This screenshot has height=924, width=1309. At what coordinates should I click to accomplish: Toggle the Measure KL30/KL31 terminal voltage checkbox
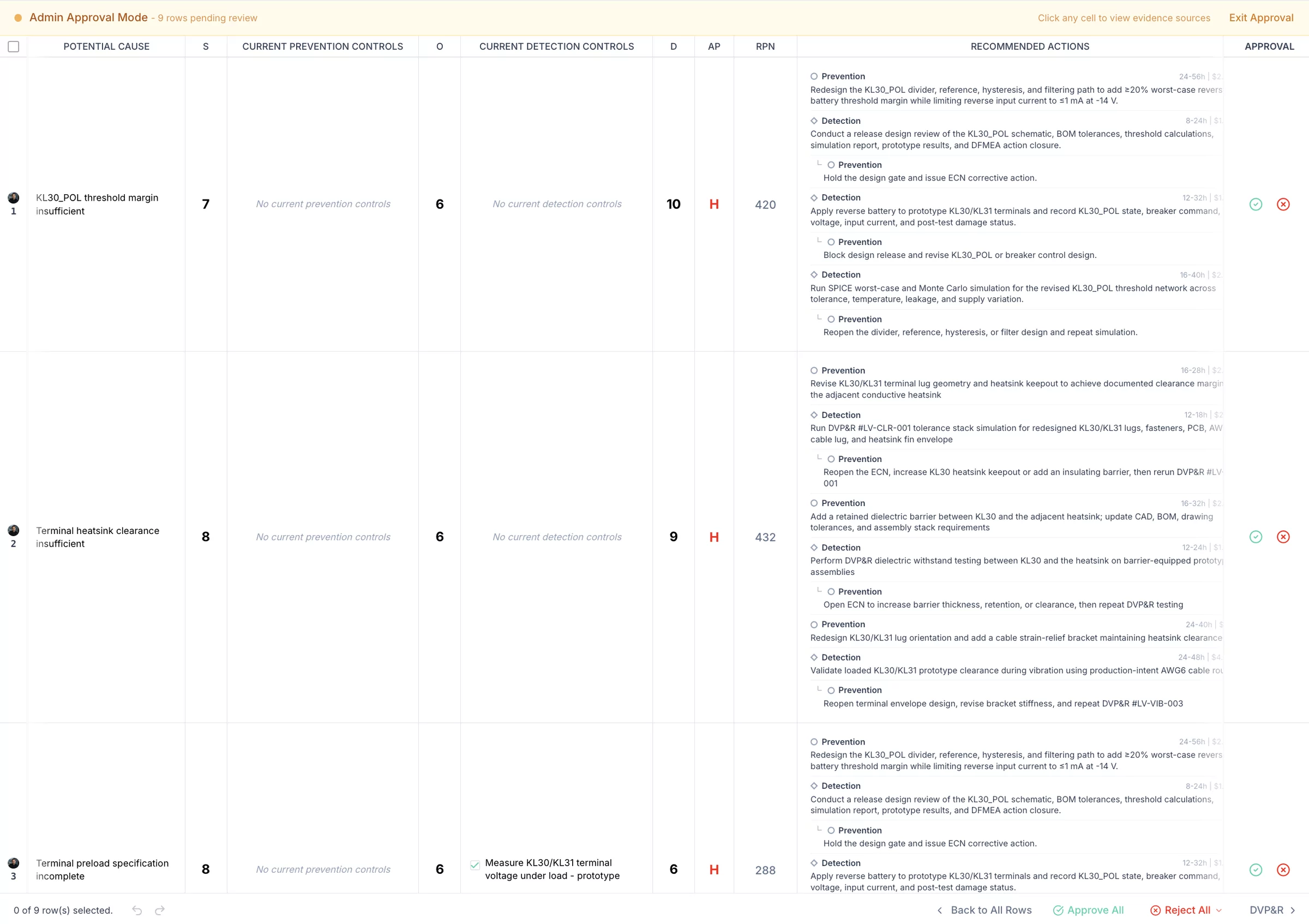tap(475, 865)
